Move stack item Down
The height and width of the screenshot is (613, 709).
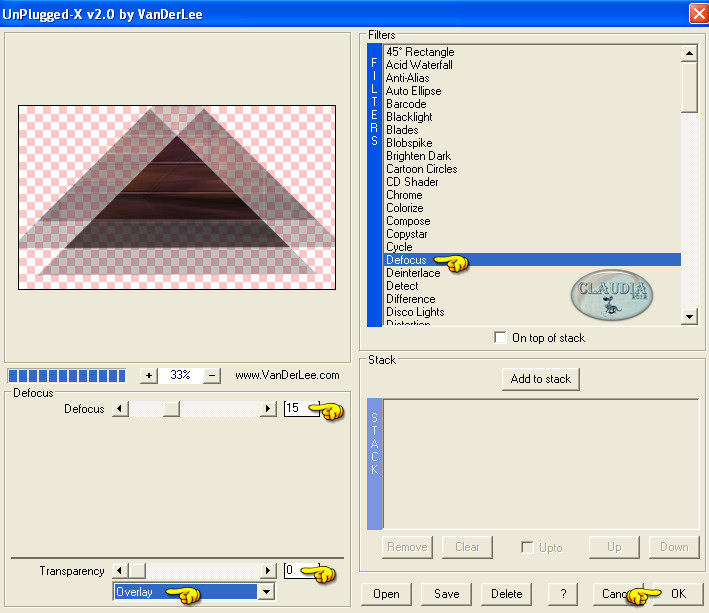point(674,547)
